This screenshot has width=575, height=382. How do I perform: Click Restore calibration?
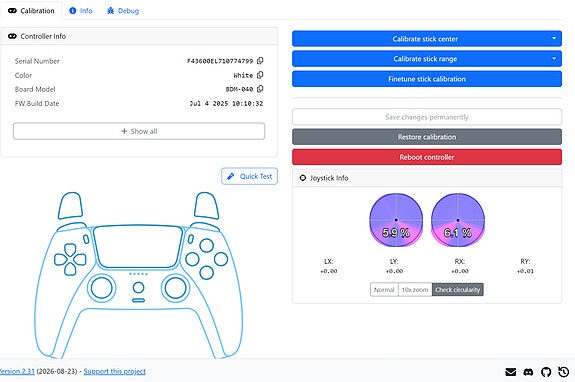tap(427, 137)
